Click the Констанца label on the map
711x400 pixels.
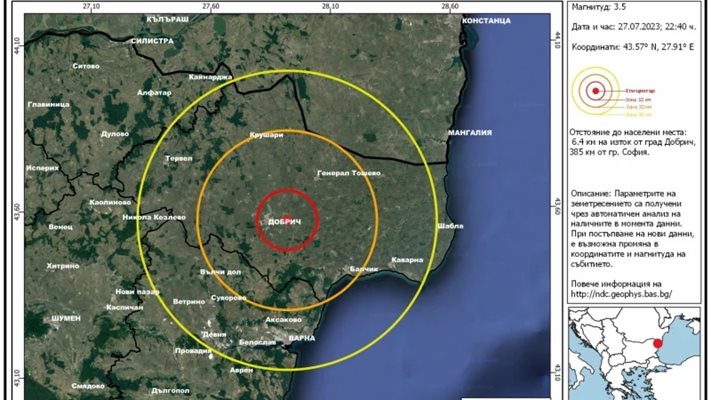(x=489, y=20)
